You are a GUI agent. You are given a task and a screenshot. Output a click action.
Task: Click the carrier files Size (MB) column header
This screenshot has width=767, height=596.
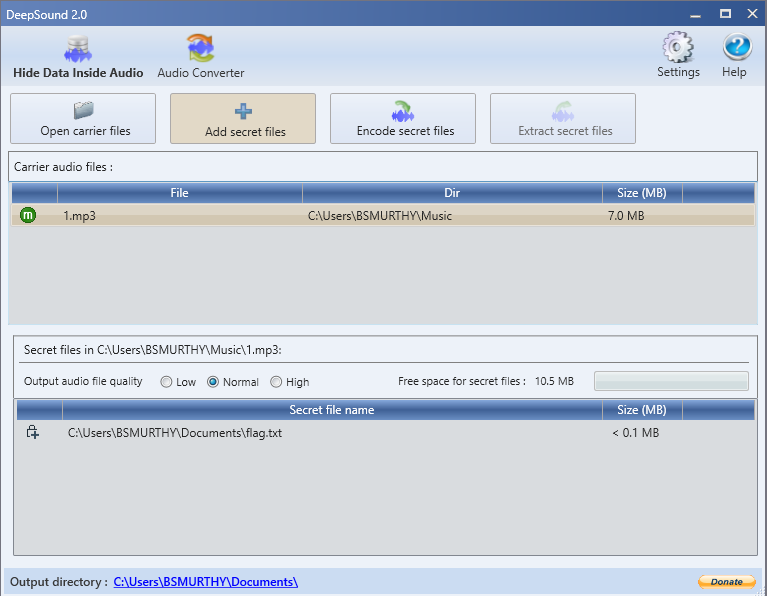tap(642, 193)
